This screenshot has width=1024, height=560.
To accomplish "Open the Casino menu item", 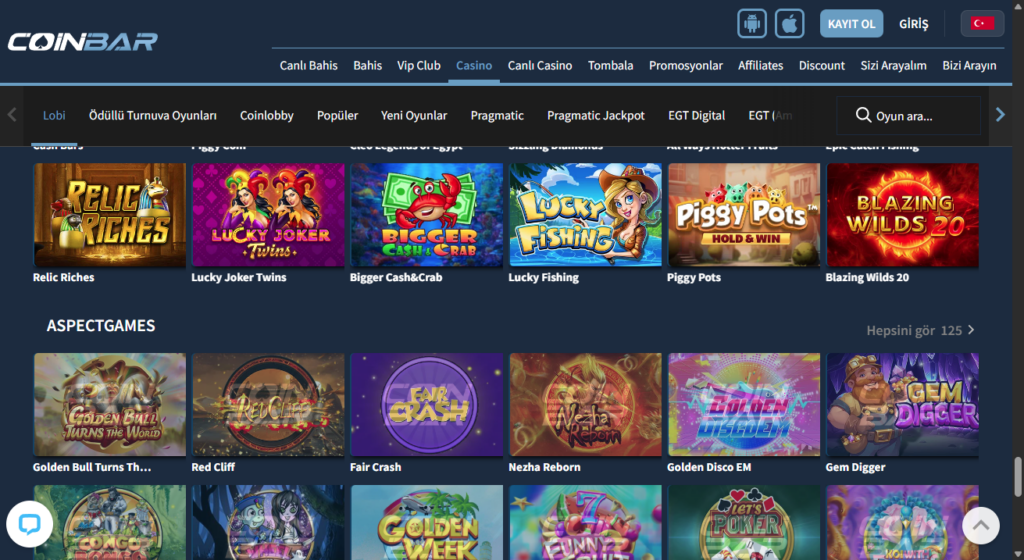I will tap(474, 65).
